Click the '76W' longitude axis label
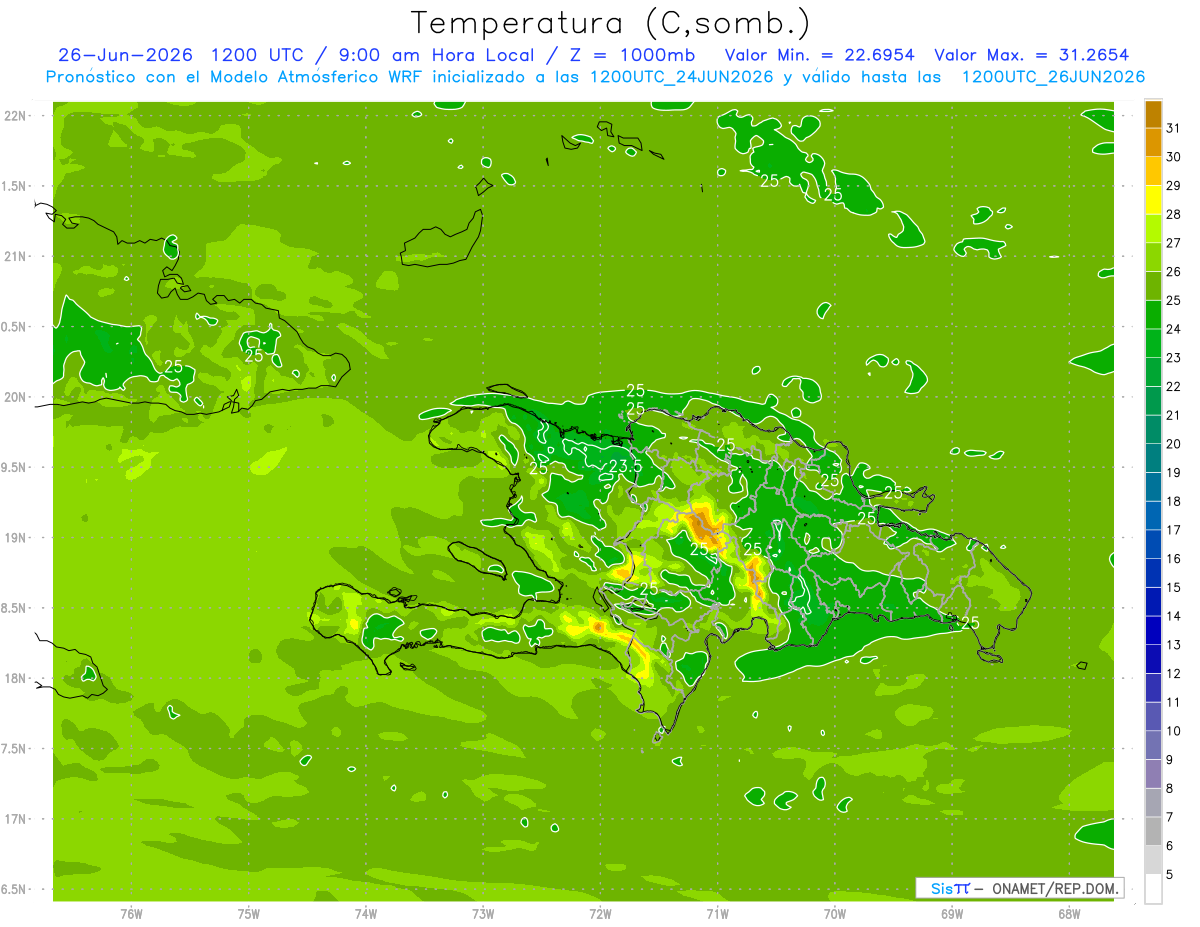 point(131,914)
